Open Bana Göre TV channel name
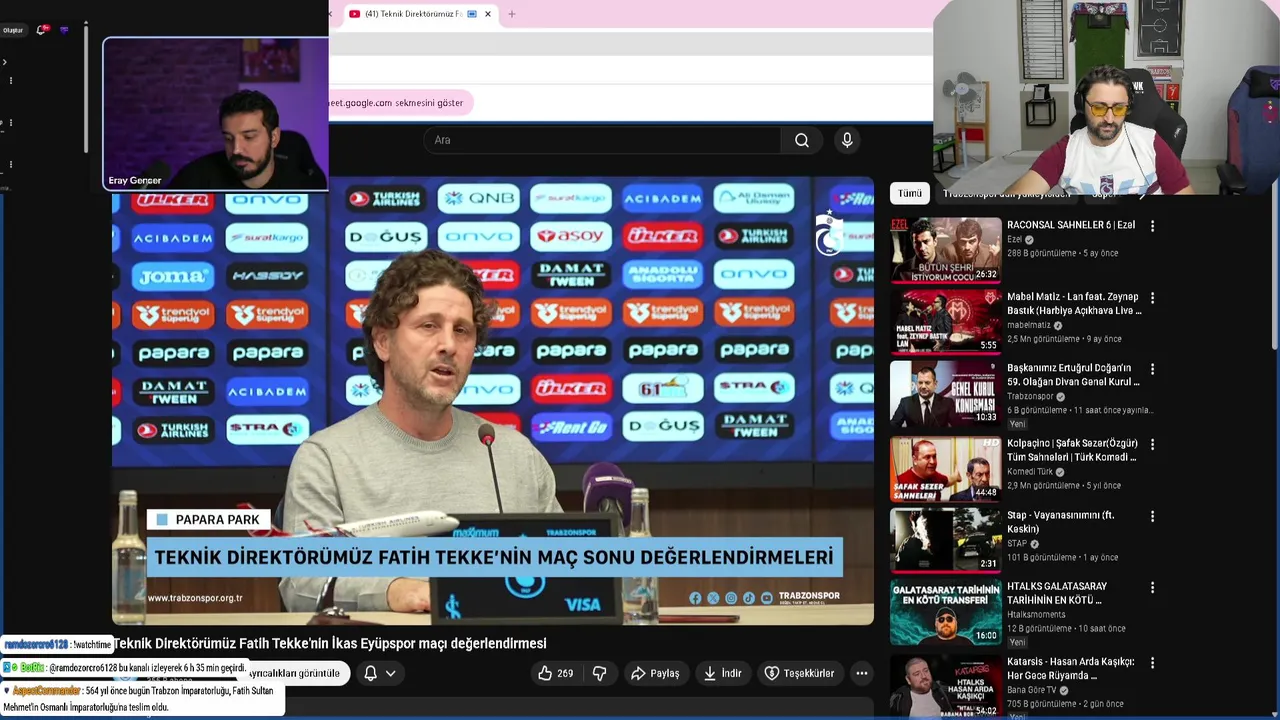 pos(1031,690)
